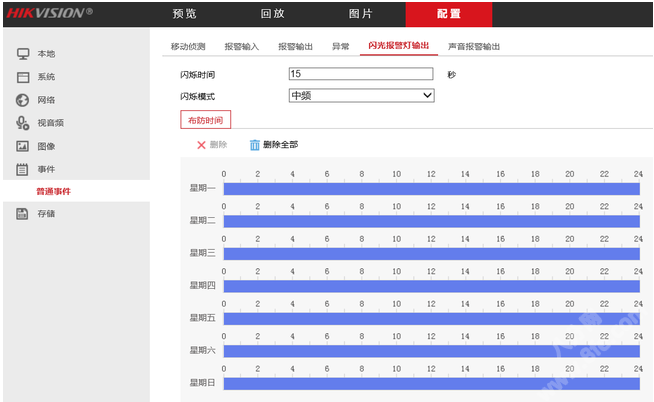The image size is (654, 402).
Task: Click the 事件 calendar icon
Action: 22,169
